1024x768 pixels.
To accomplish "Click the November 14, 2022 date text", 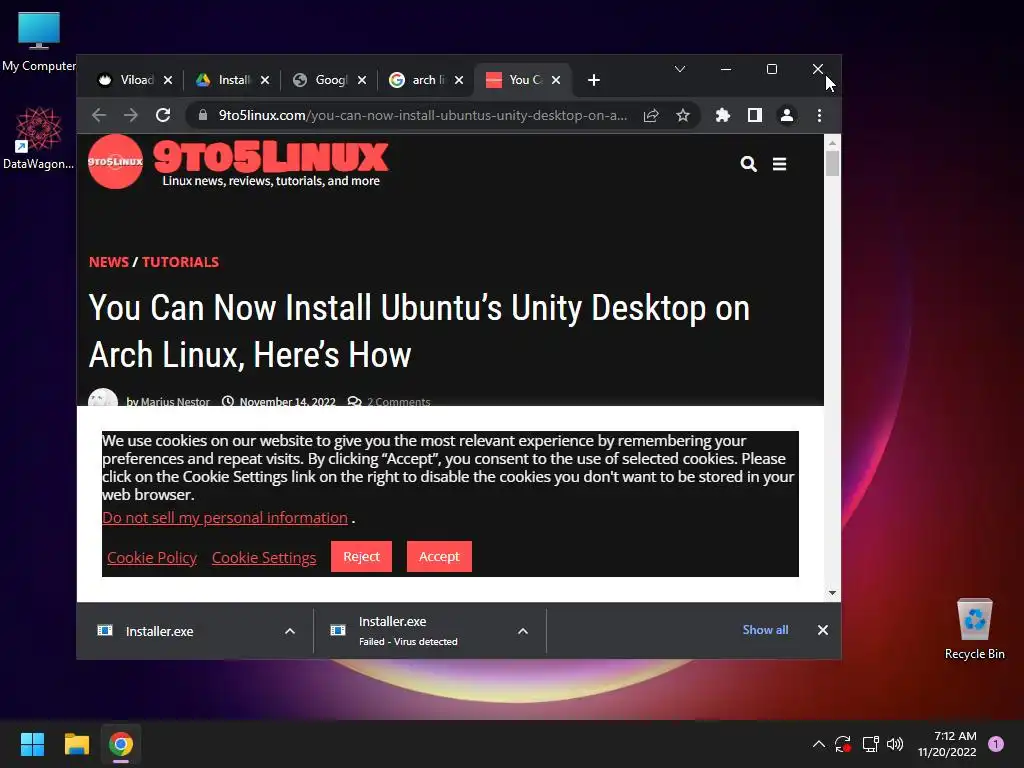I will click(287, 402).
